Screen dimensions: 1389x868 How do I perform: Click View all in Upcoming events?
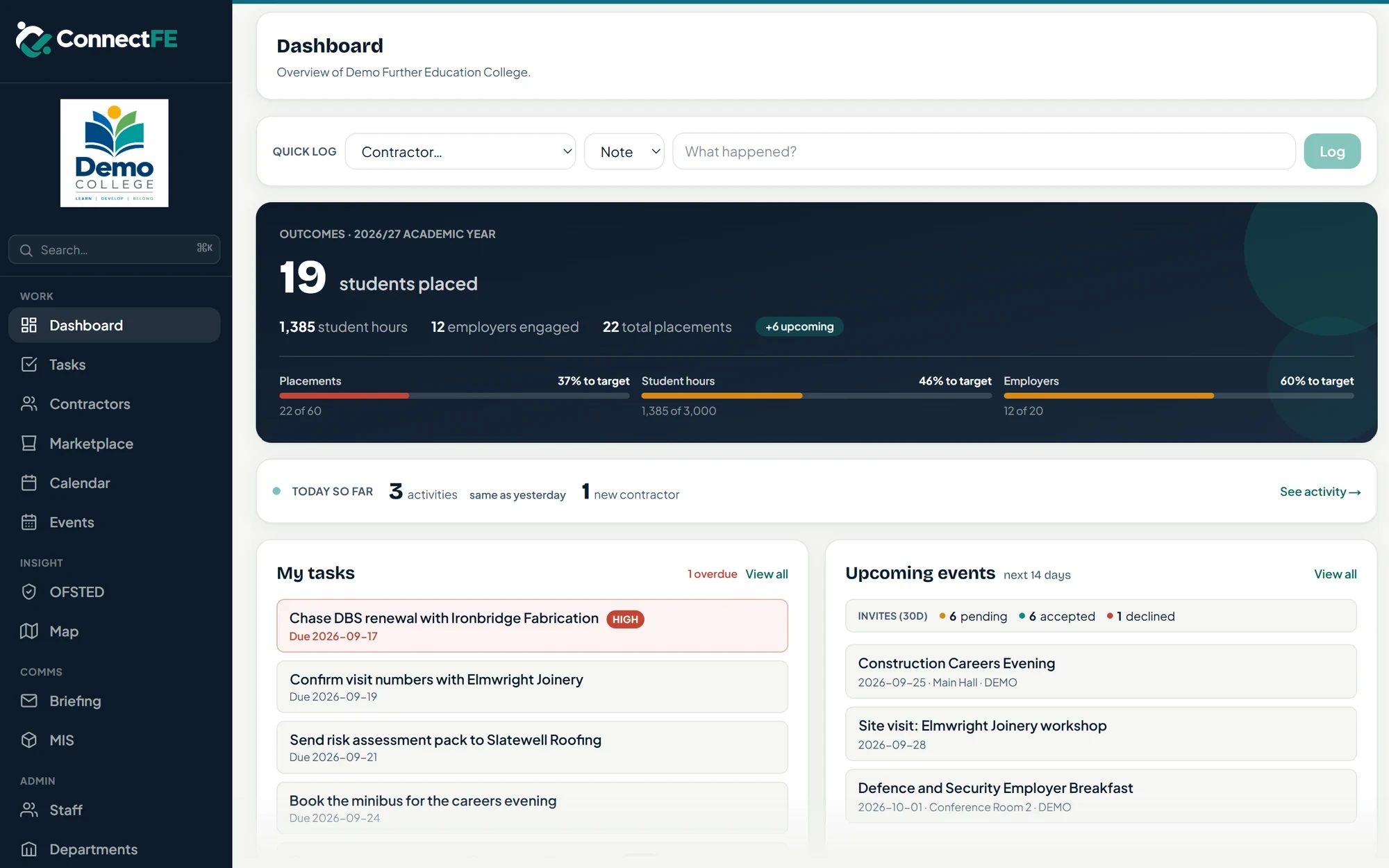click(x=1336, y=574)
